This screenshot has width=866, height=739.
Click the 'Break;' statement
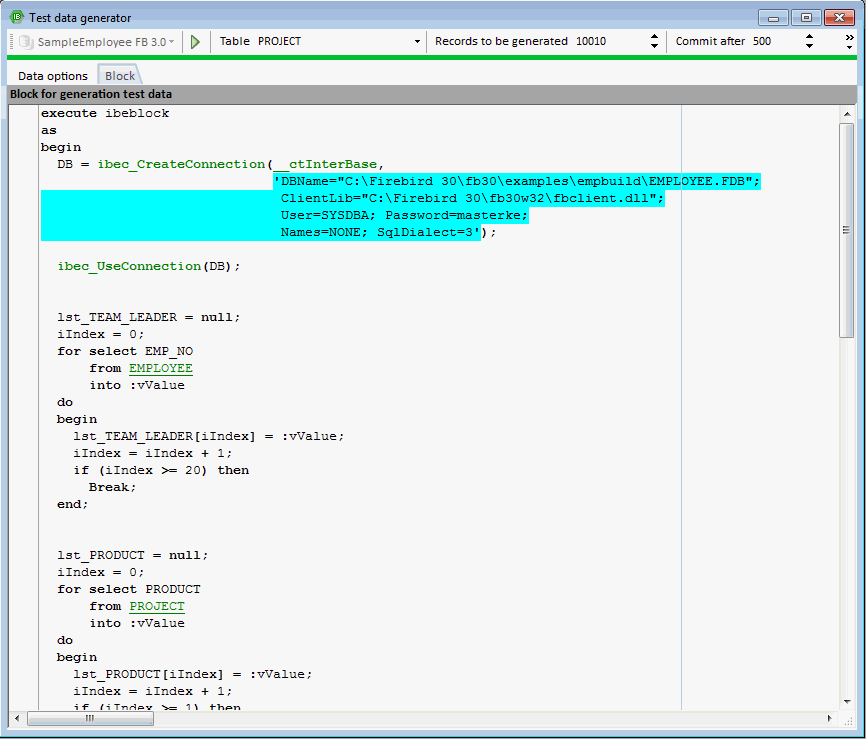pyautogui.click(x=112, y=488)
